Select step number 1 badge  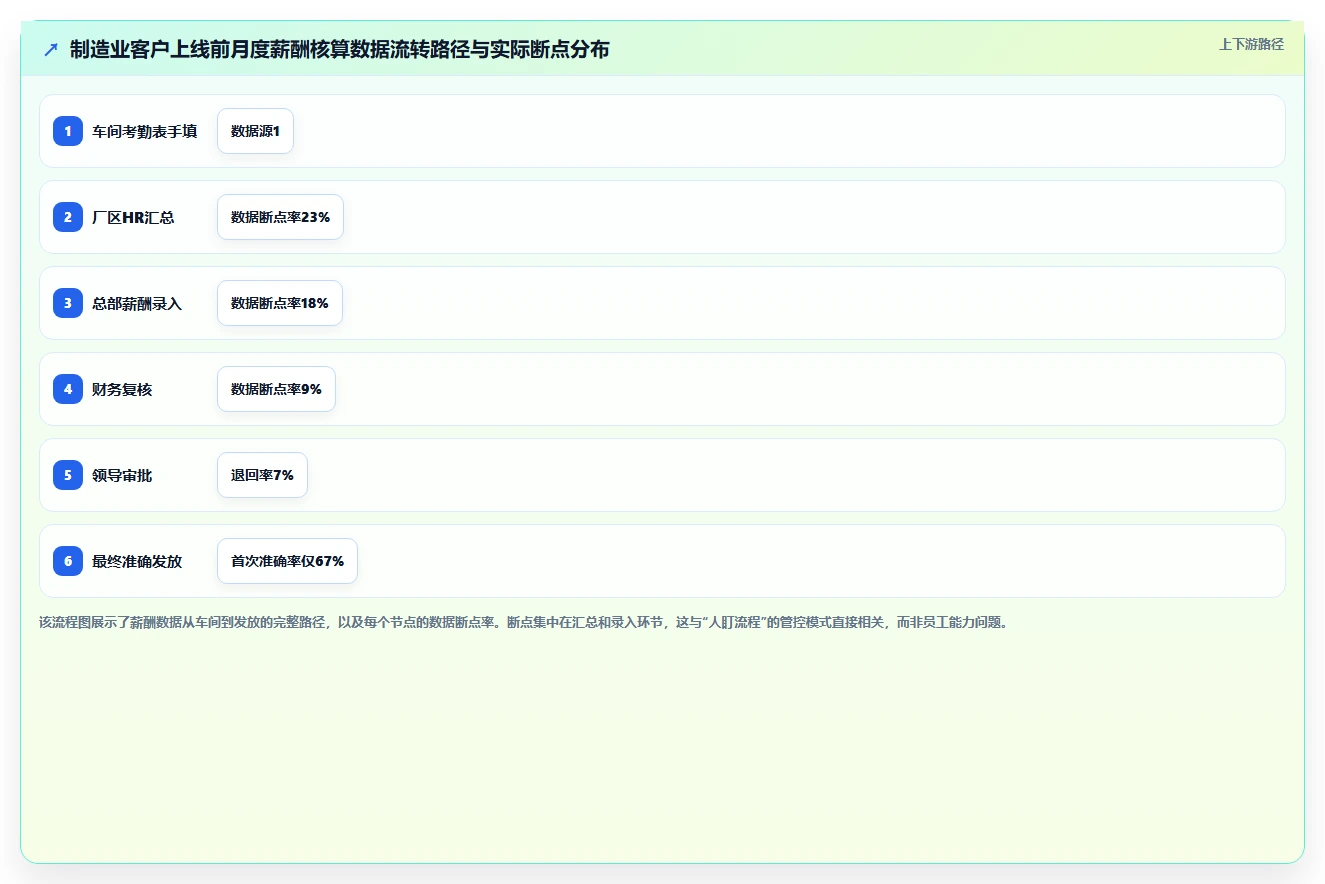68,131
